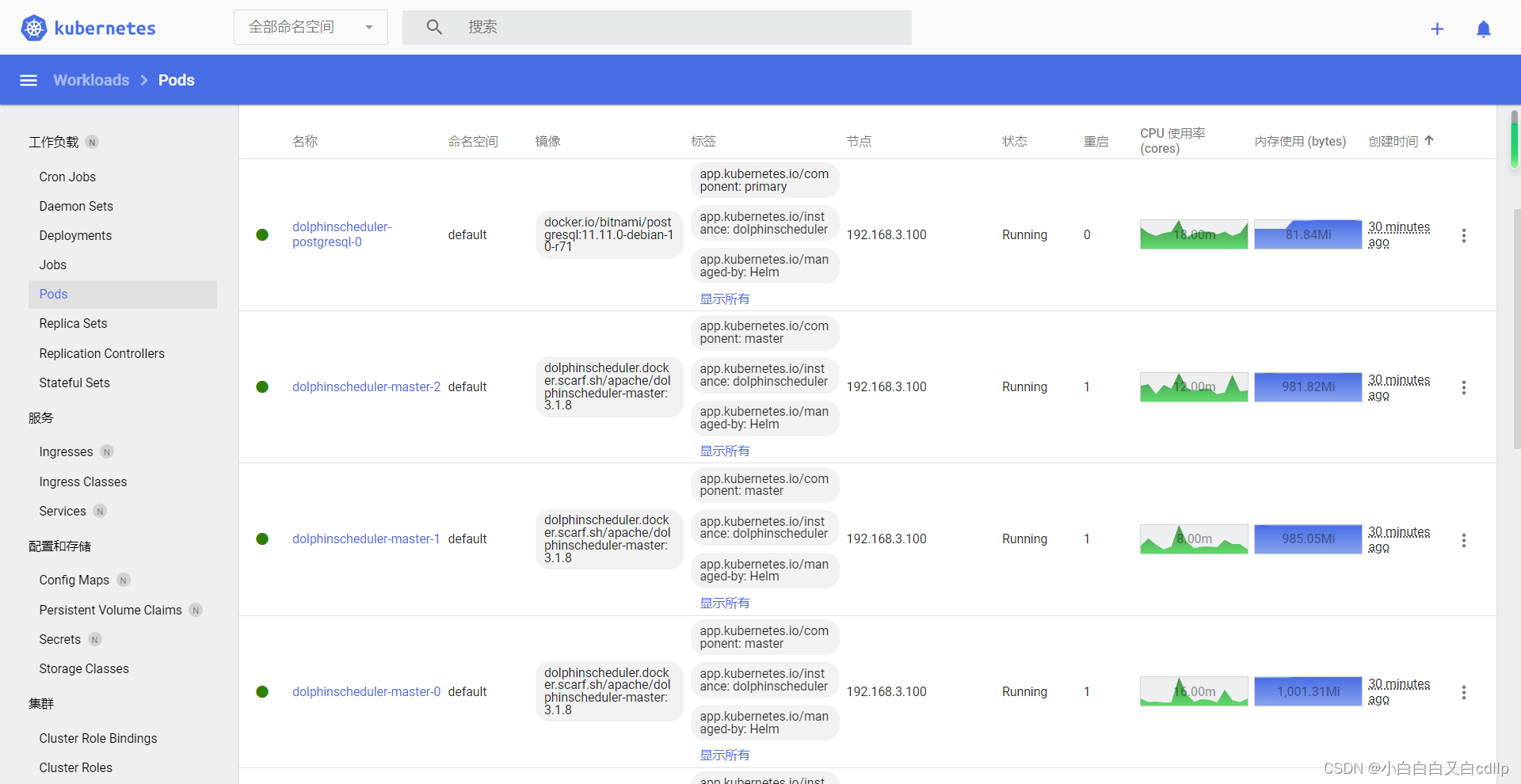Show all labels for master-1 pod
1521x784 pixels.
pyautogui.click(x=725, y=603)
